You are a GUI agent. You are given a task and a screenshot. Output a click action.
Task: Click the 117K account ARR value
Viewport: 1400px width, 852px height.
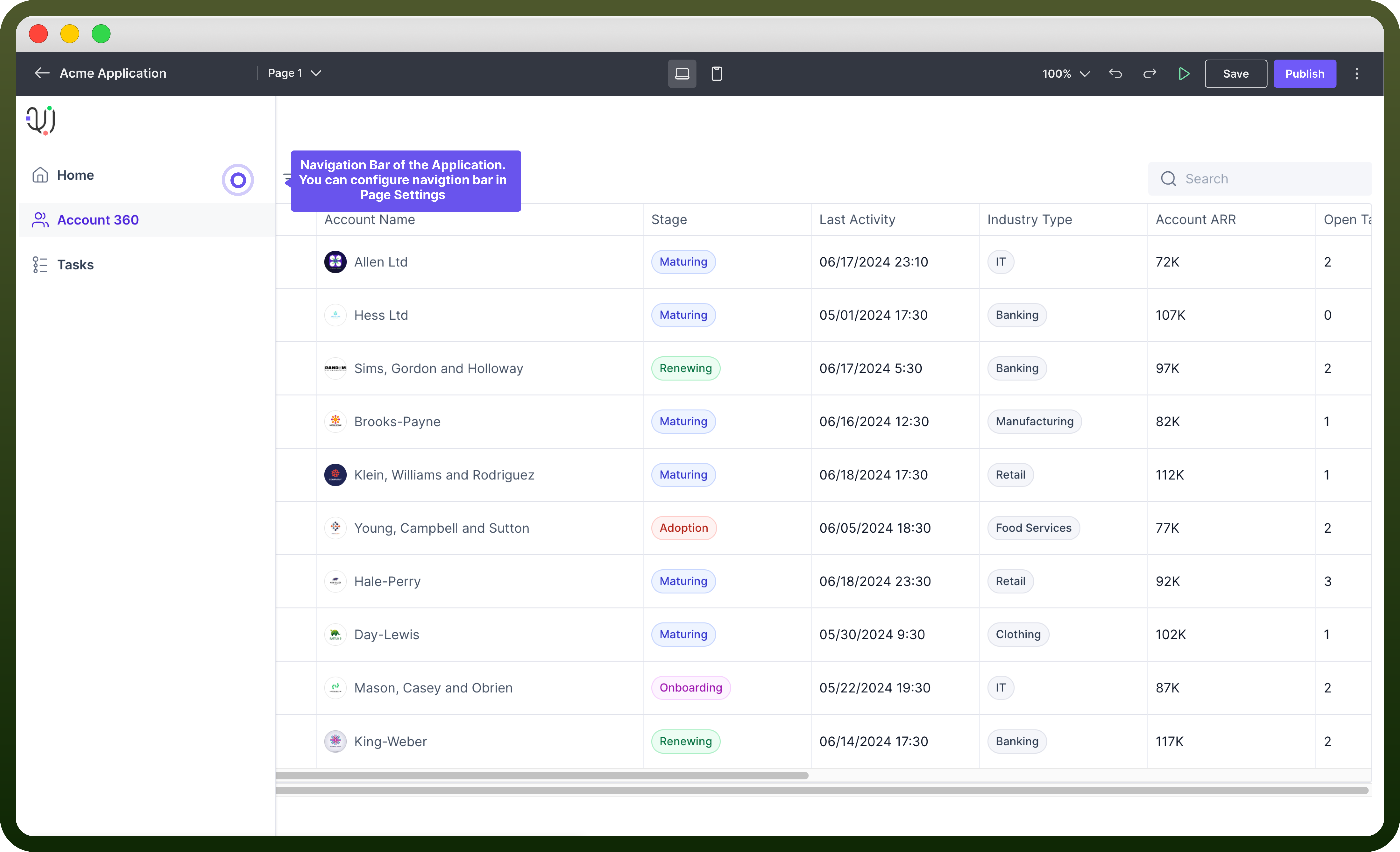(1169, 741)
